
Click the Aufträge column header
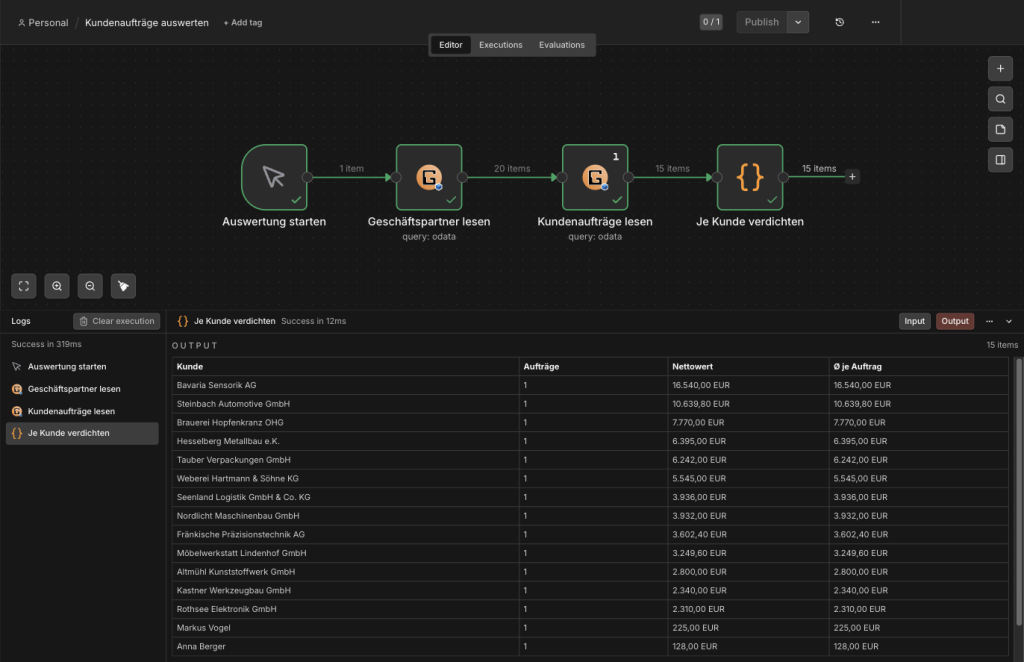coord(593,367)
